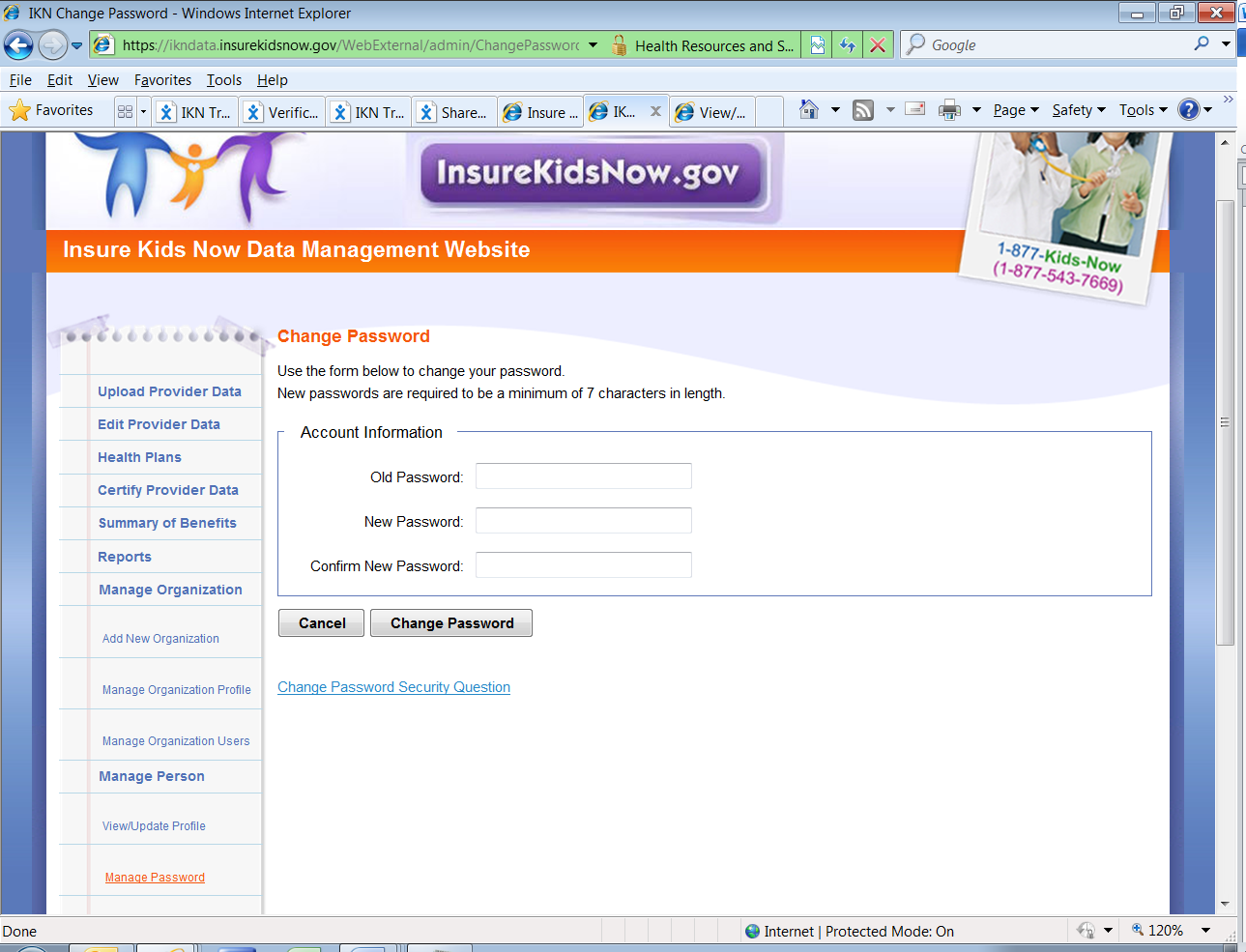Click the New Password field
This screenshot has height=952, width=1246.
pos(584,521)
